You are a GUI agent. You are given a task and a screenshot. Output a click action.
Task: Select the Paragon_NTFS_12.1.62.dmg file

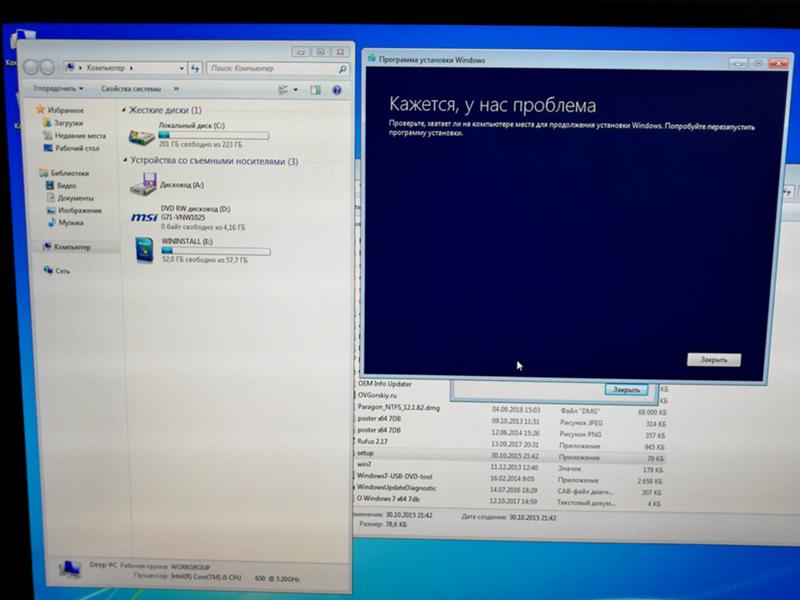(x=398, y=407)
